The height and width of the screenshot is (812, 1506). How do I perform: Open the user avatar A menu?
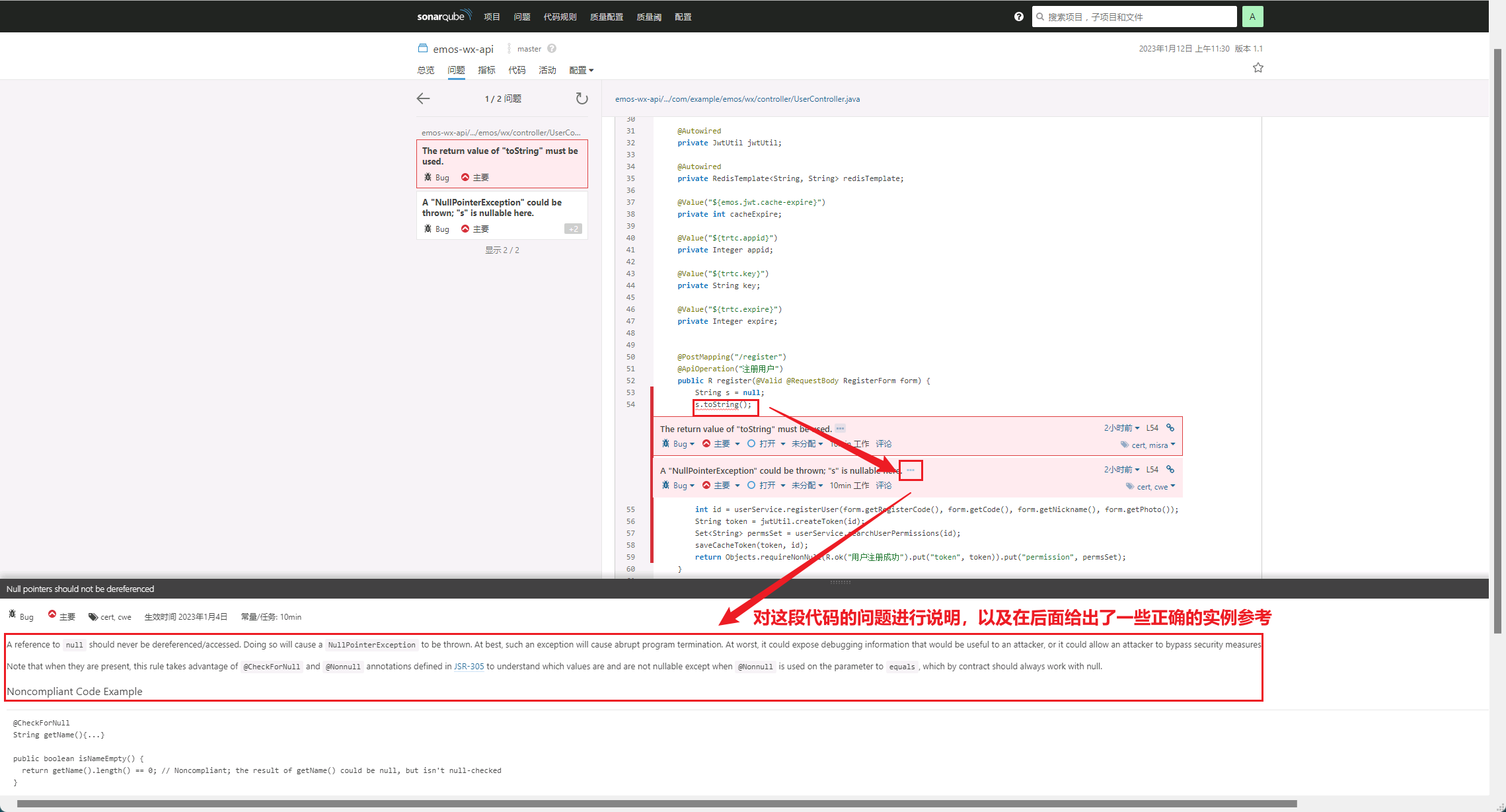1252,17
